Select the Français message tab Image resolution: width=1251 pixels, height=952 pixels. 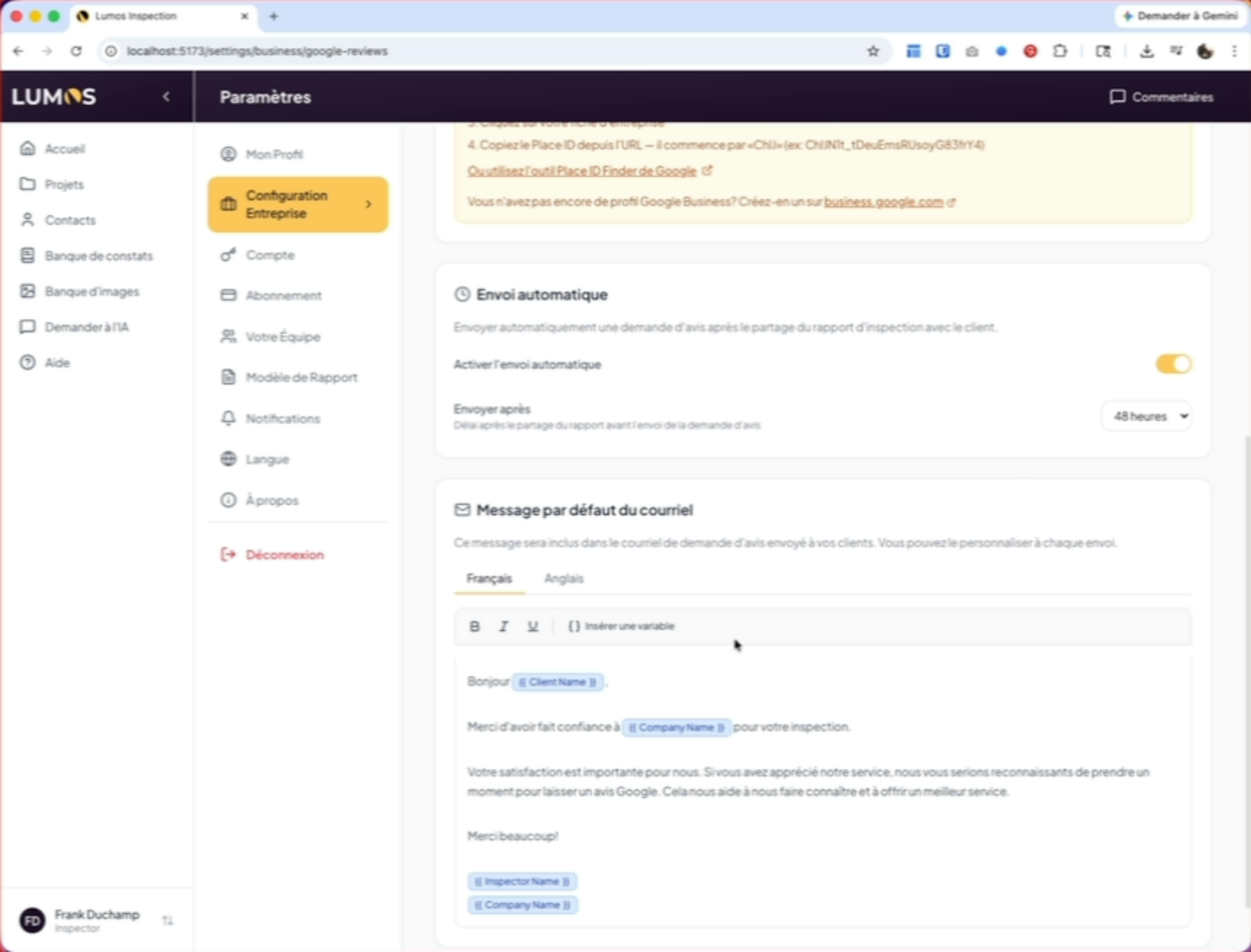point(489,578)
